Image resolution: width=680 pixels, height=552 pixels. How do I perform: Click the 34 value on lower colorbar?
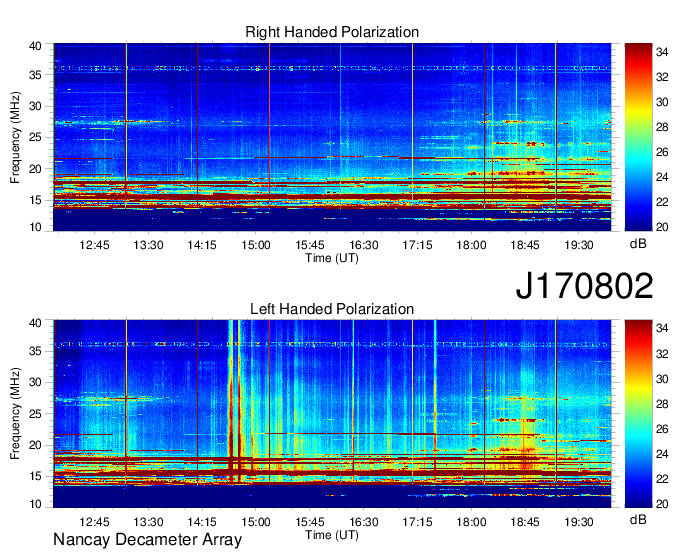(662, 328)
